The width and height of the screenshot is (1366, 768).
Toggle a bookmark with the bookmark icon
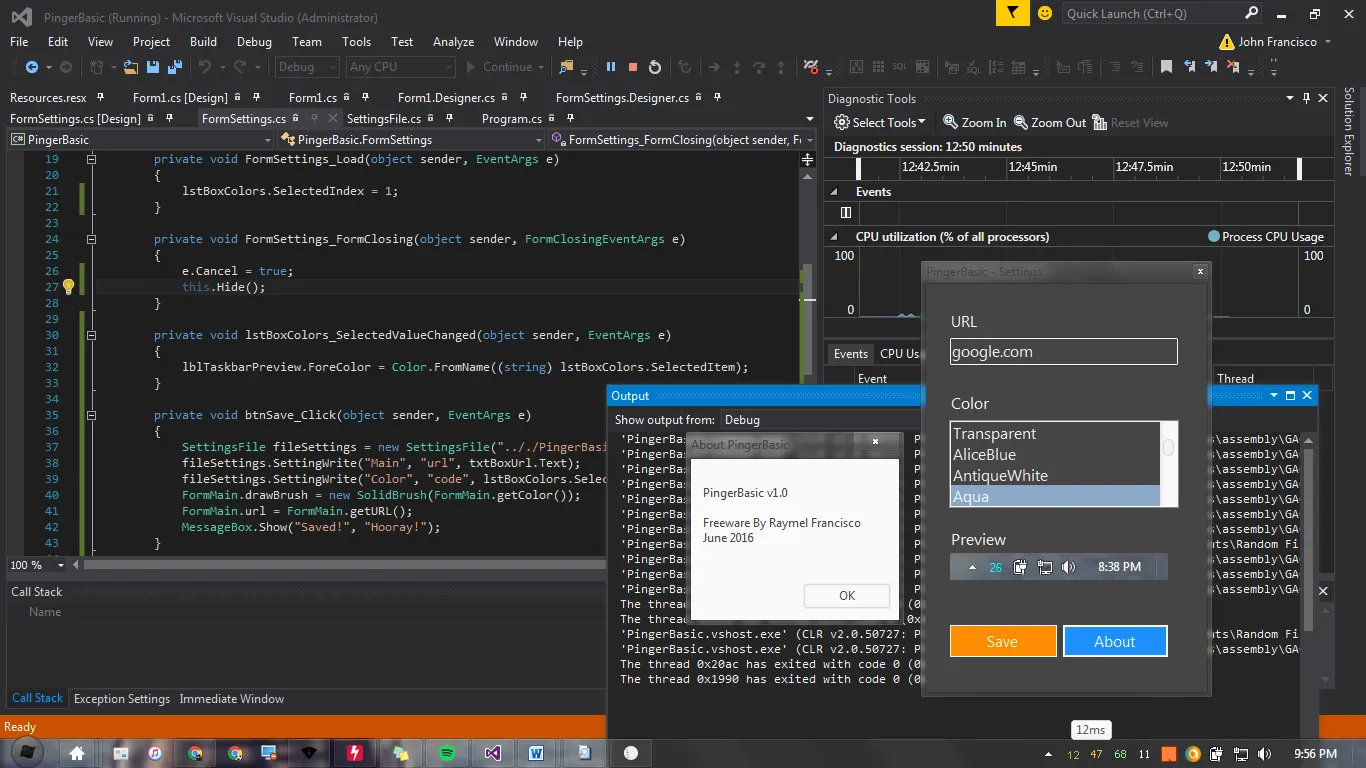(x=1166, y=66)
